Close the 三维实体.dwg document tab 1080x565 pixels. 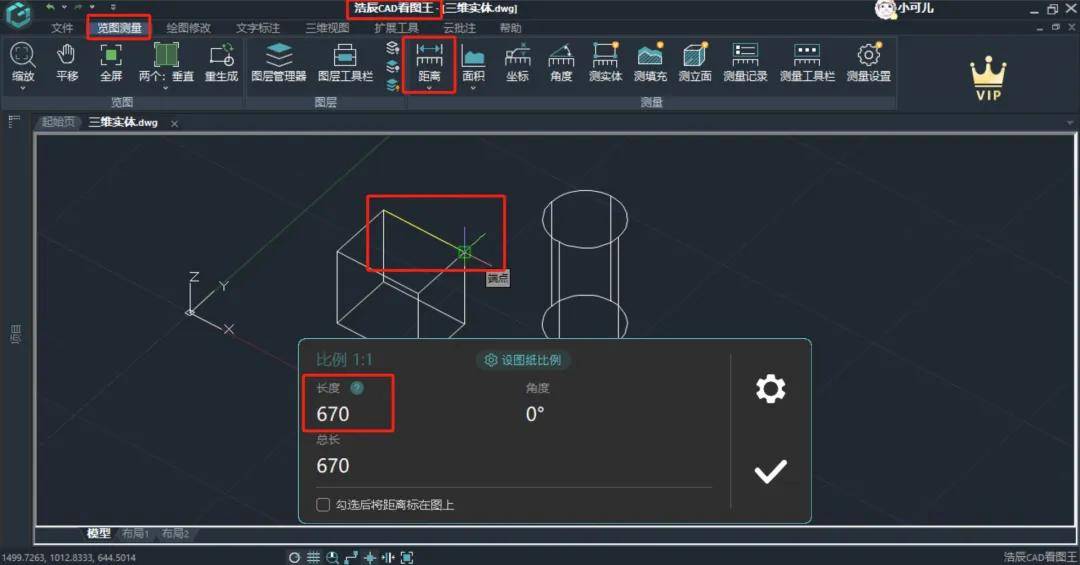coord(174,123)
